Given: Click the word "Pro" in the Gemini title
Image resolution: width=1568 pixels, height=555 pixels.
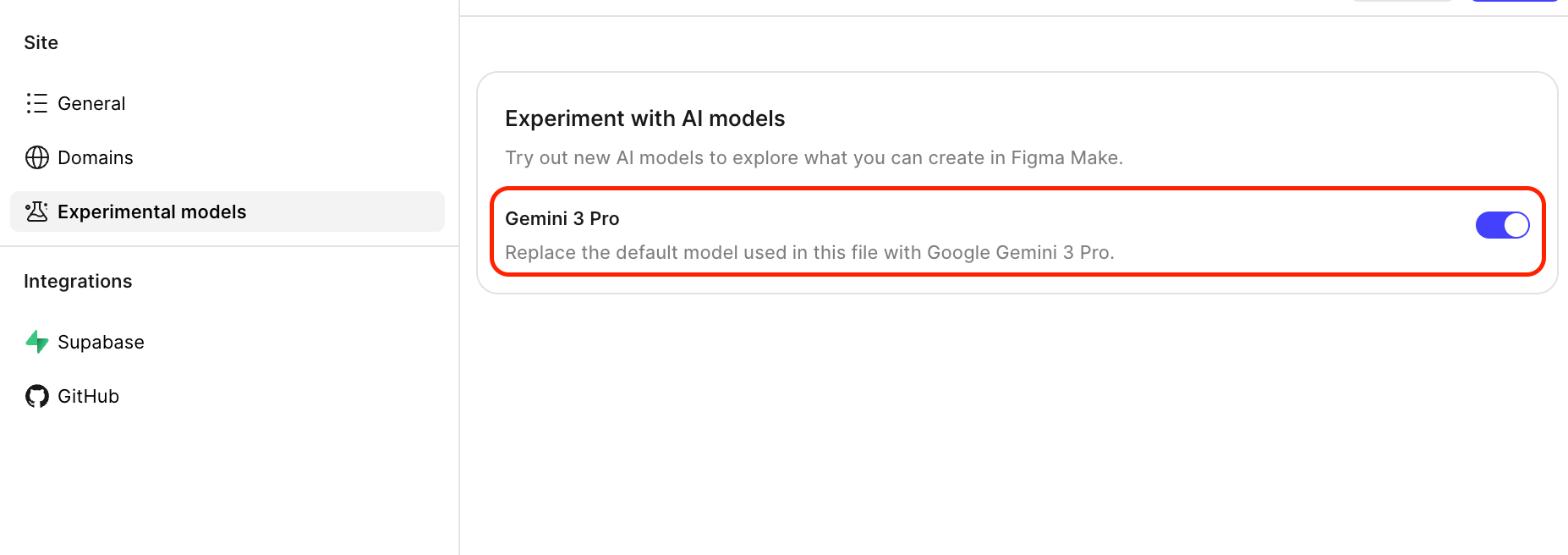Looking at the screenshot, I should pos(605,218).
